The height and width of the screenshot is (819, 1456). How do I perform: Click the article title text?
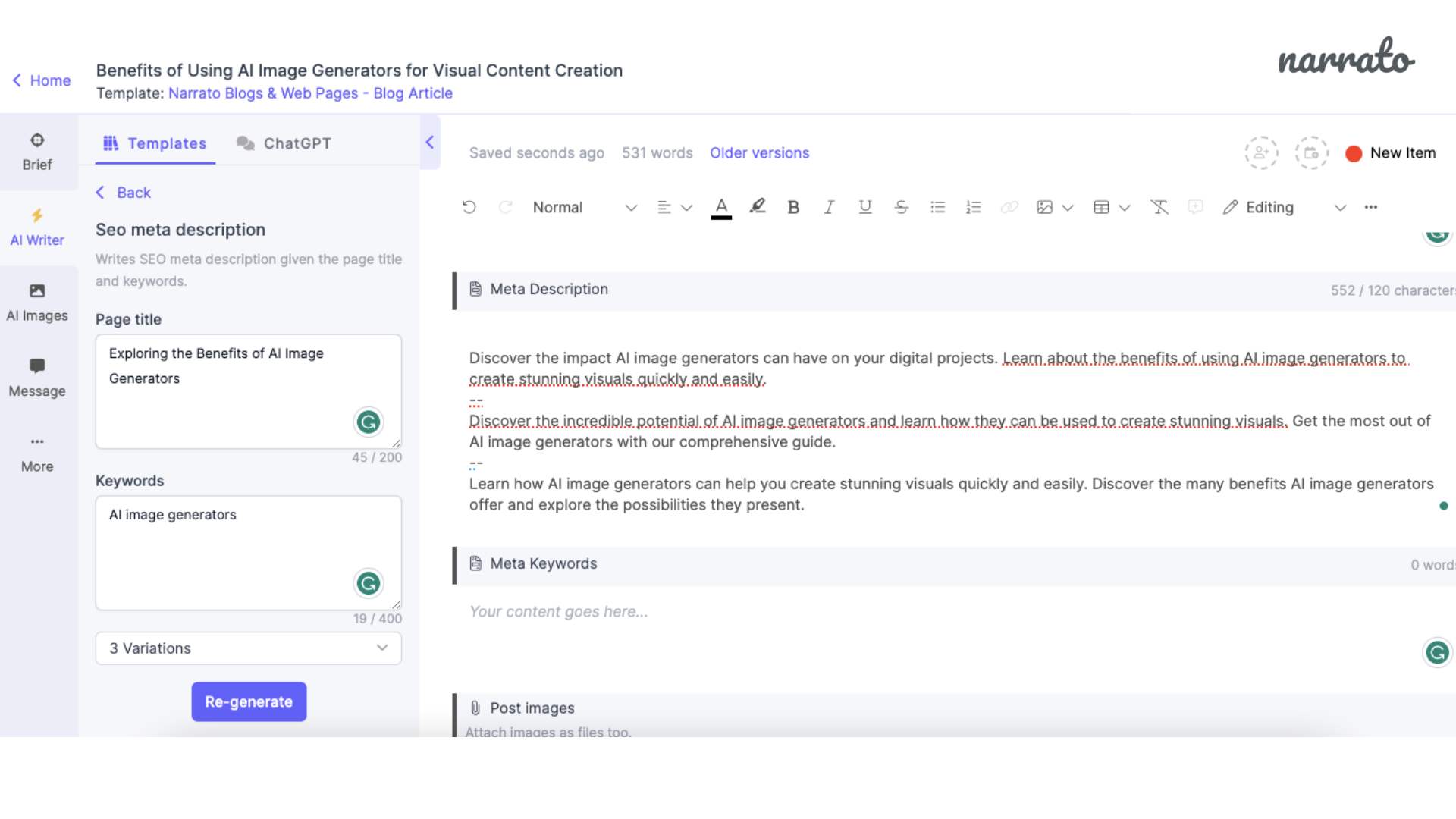click(x=359, y=71)
